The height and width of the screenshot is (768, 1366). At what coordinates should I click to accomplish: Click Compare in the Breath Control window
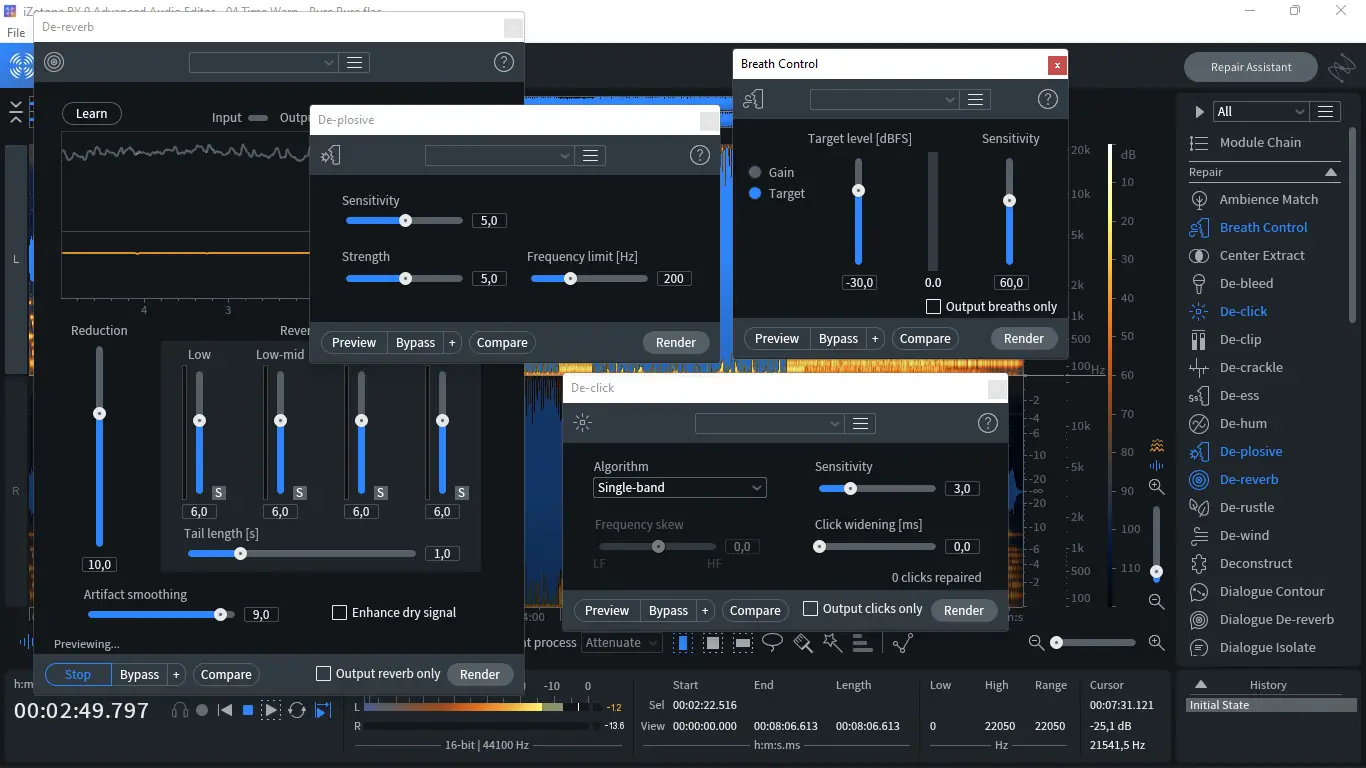[925, 338]
